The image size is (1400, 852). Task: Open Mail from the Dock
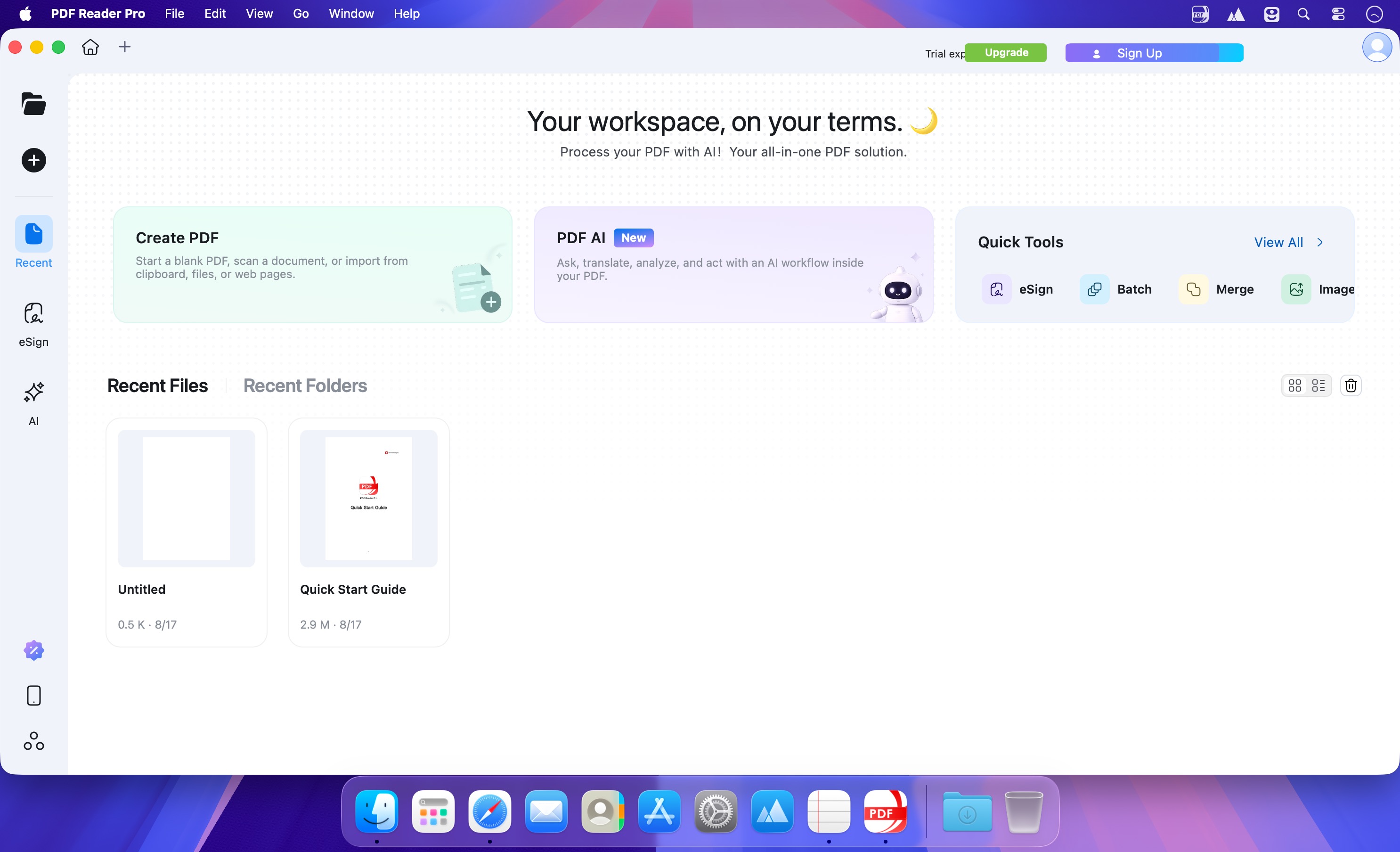546,811
